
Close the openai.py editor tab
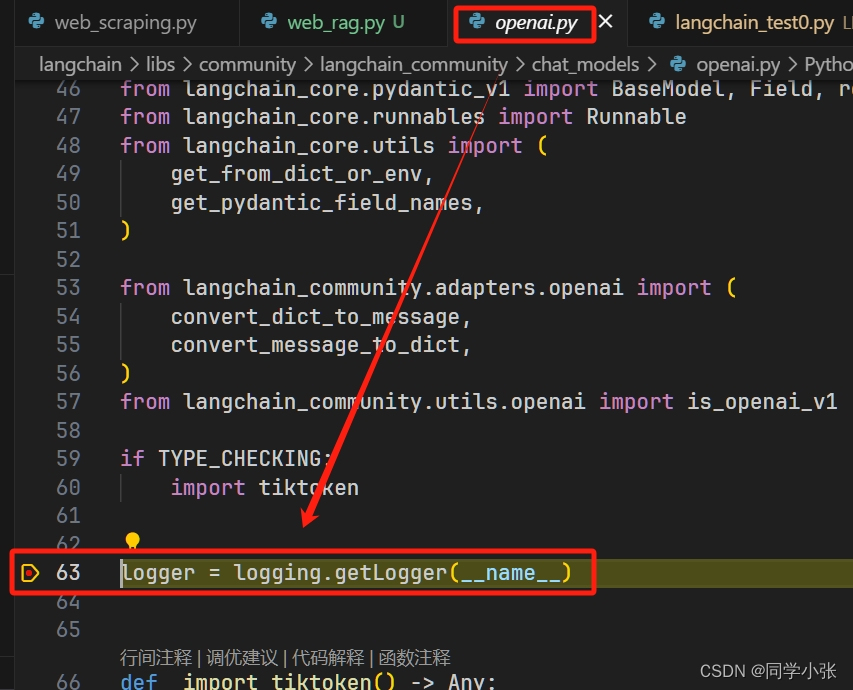pos(603,19)
